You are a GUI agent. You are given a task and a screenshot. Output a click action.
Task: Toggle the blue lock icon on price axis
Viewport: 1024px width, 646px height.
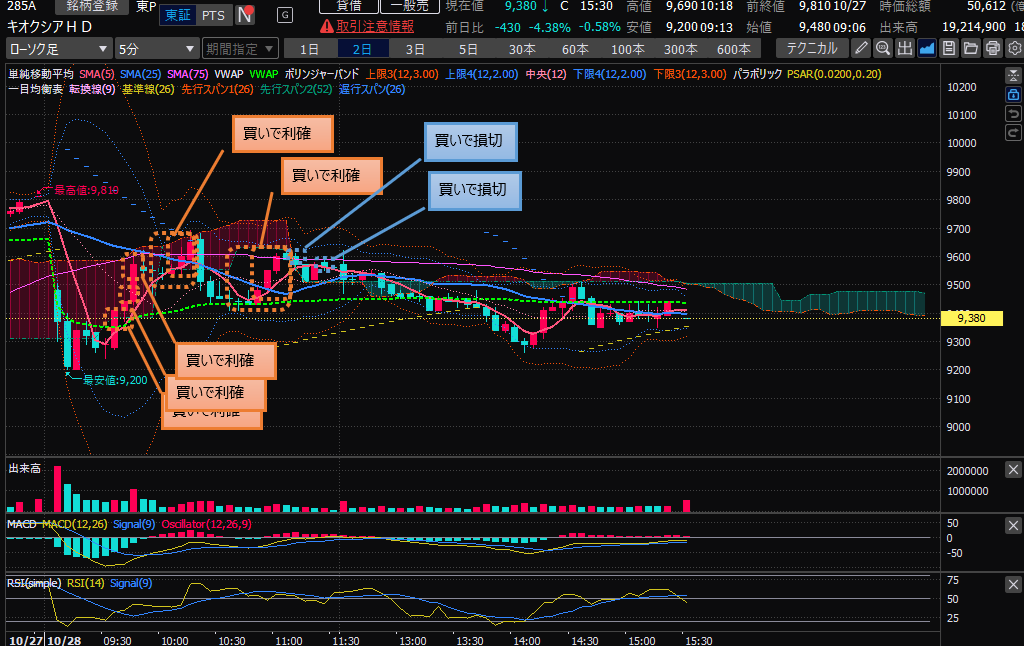1012,94
